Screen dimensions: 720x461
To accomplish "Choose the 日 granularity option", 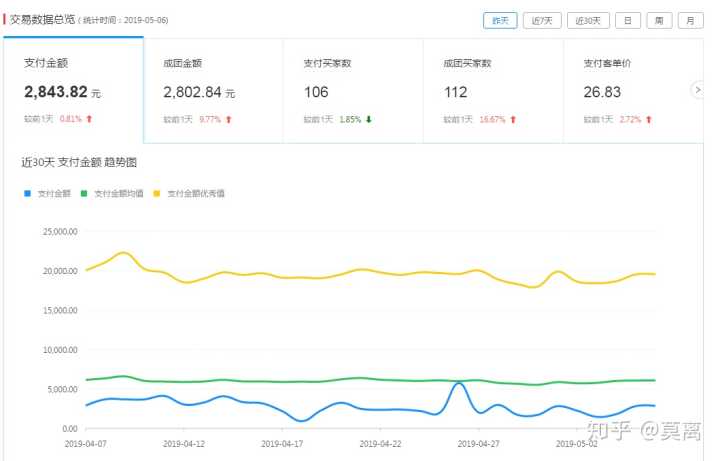I will point(627,20).
